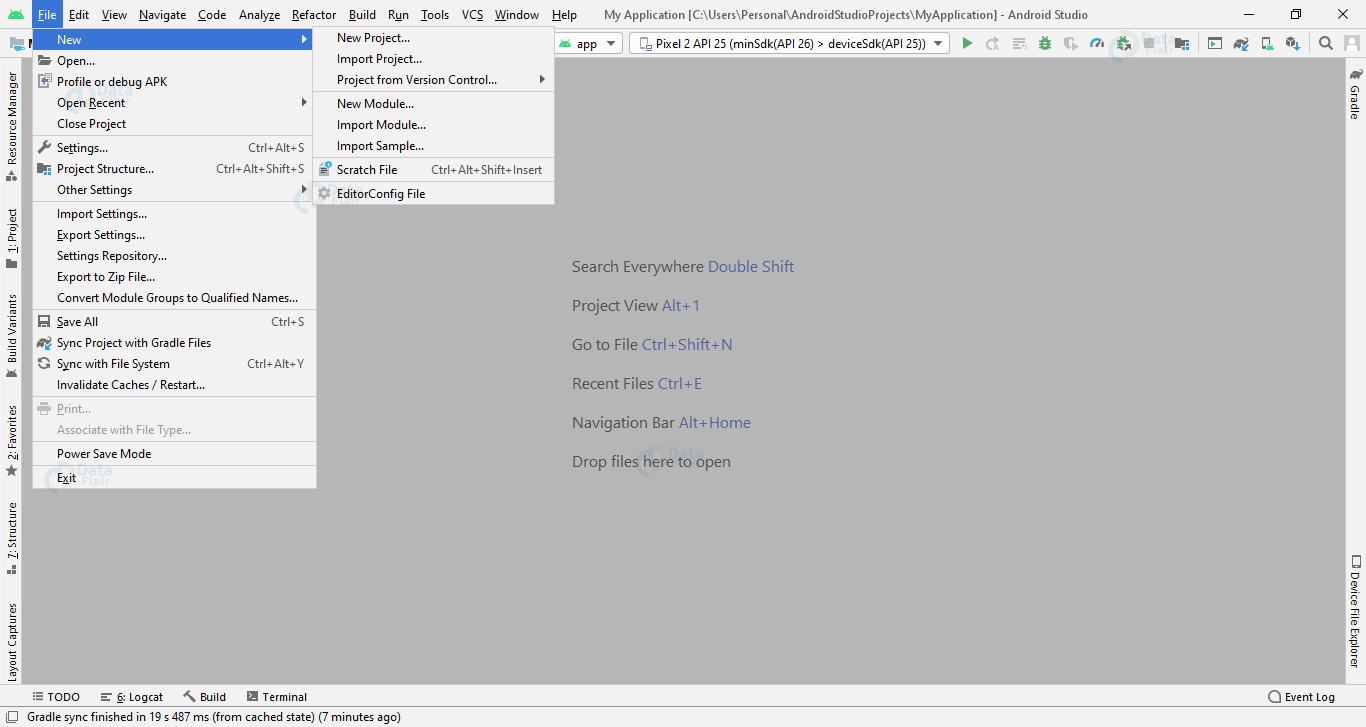Click Save All in File menu
1366x727 pixels.
click(x=174, y=322)
